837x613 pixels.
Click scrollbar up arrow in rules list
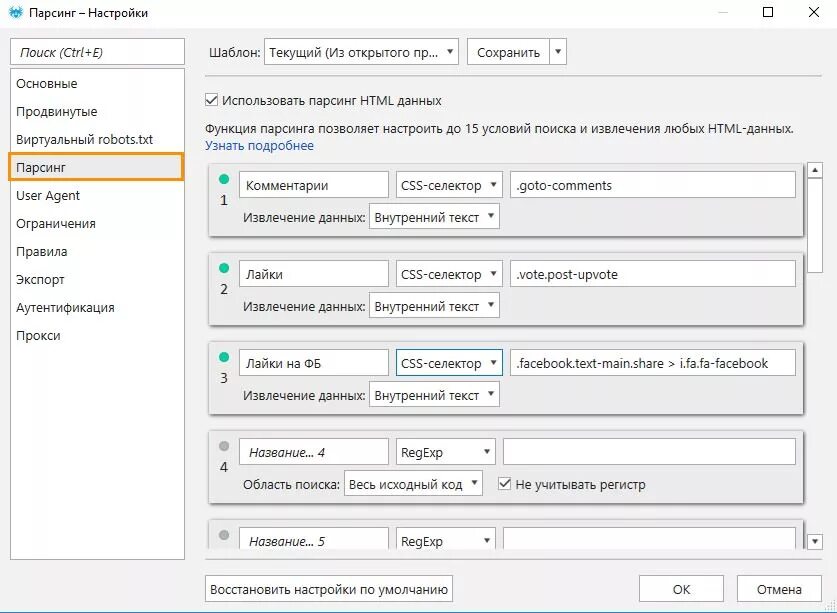point(815,170)
